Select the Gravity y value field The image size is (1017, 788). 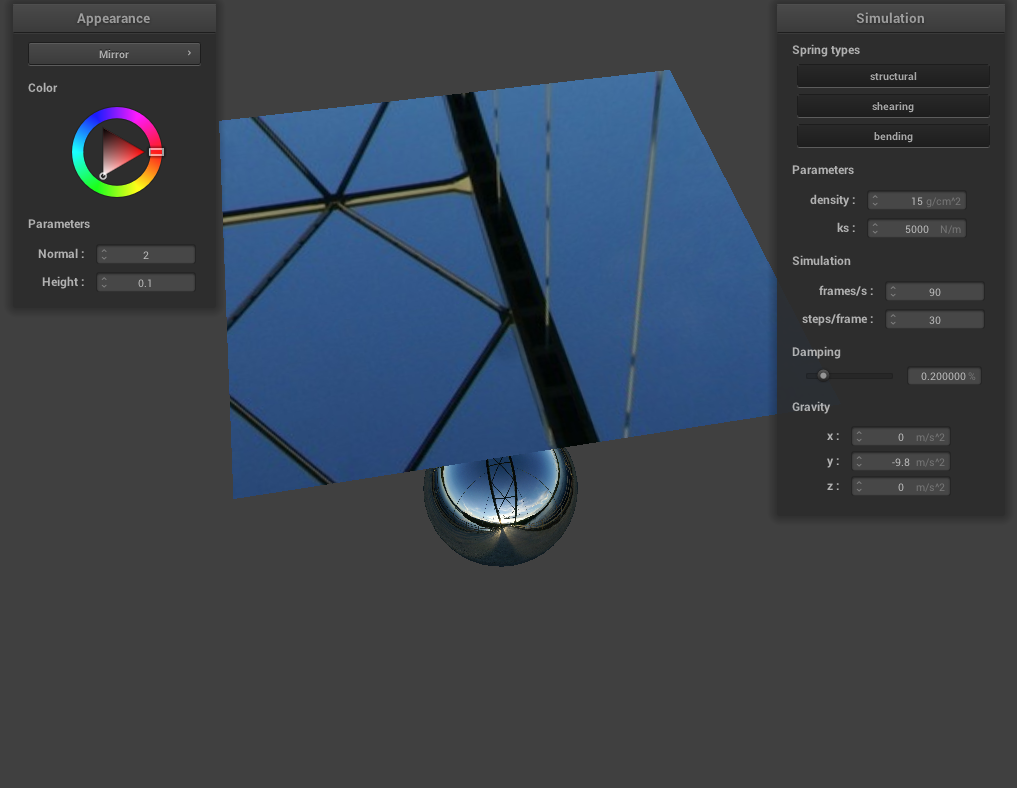(902, 462)
